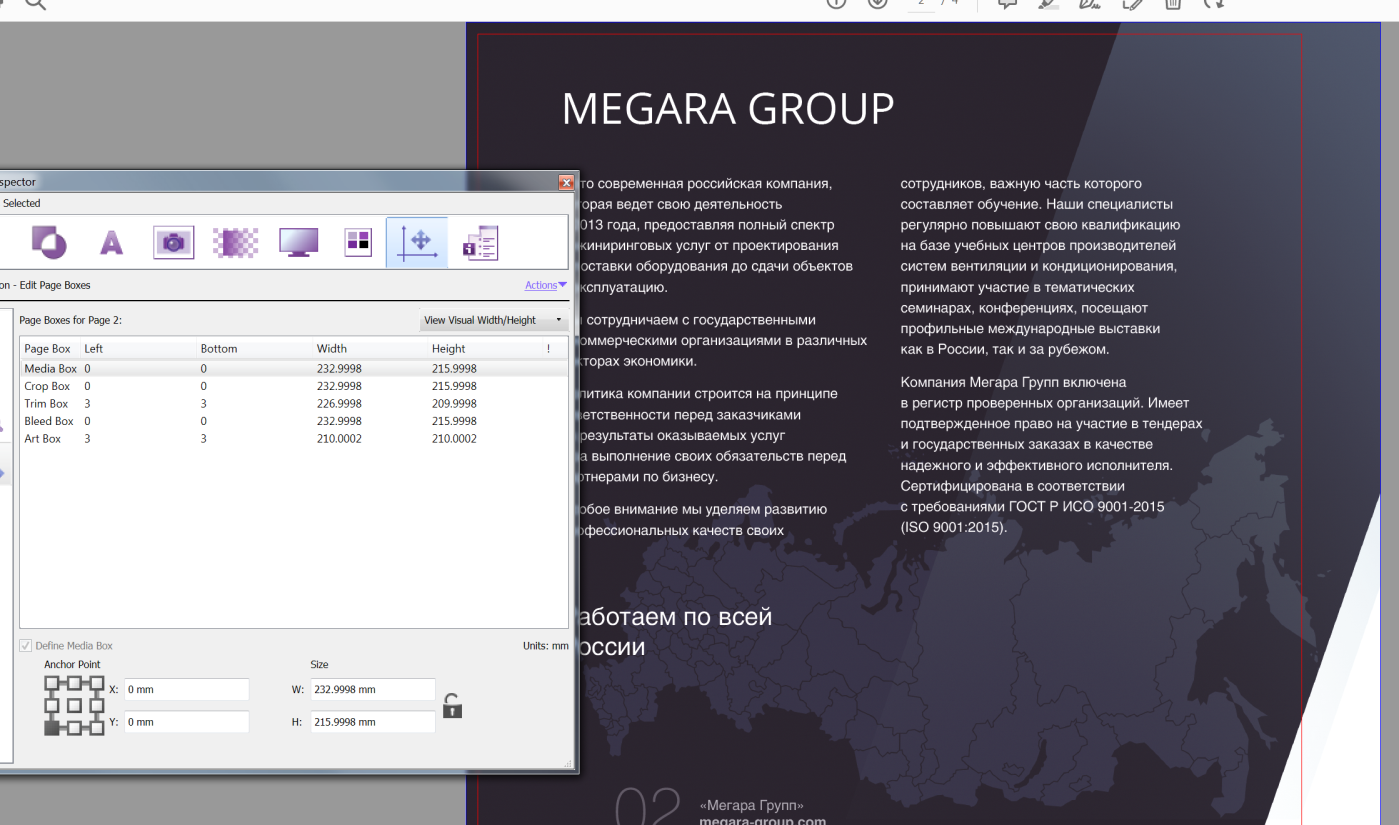Viewport: 1399px width, 825px height.
Task: Set anchor point to top-right square
Action: click(x=97, y=682)
